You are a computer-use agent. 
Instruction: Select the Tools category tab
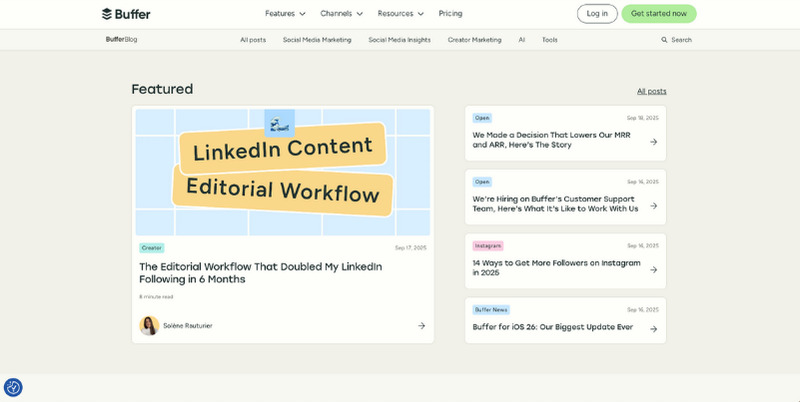pyautogui.click(x=549, y=40)
